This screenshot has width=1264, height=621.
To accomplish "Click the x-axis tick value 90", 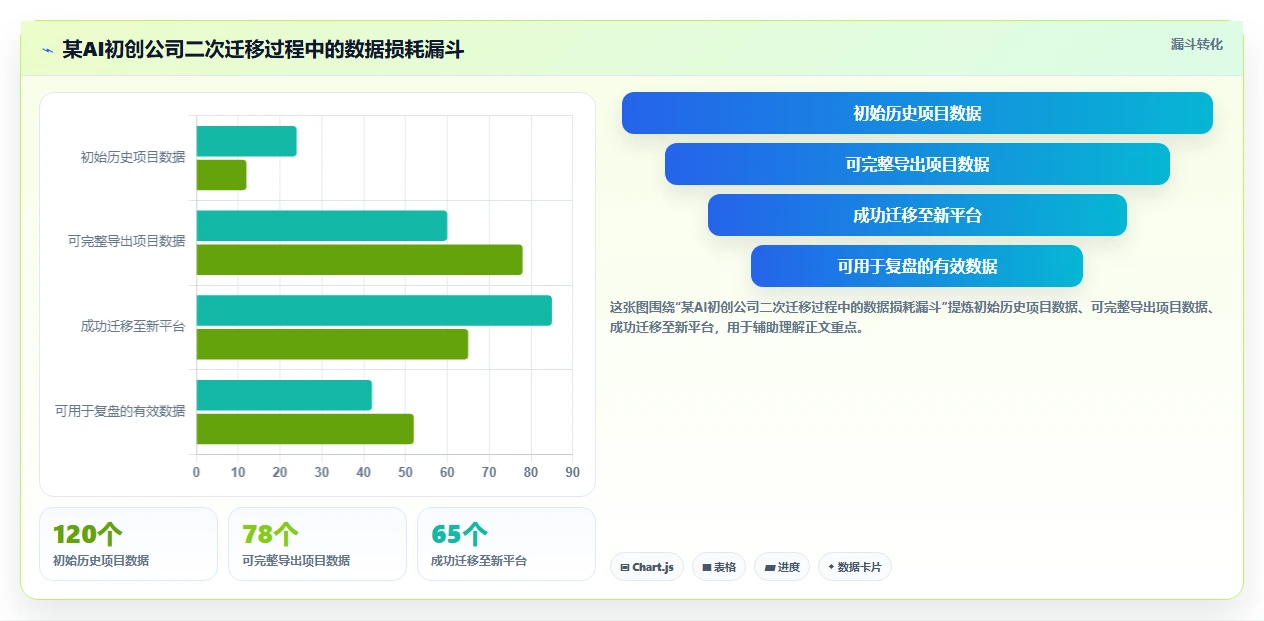I will tap(572, 472).
